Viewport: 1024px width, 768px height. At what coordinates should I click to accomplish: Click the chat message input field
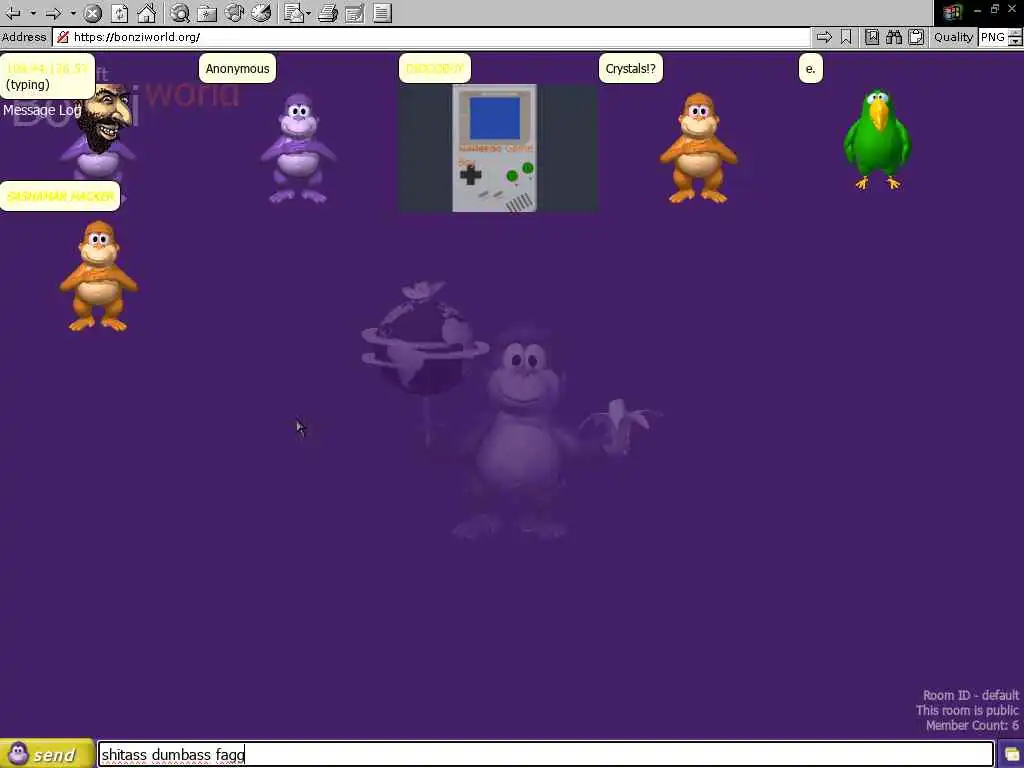click(x=546, y=755)
